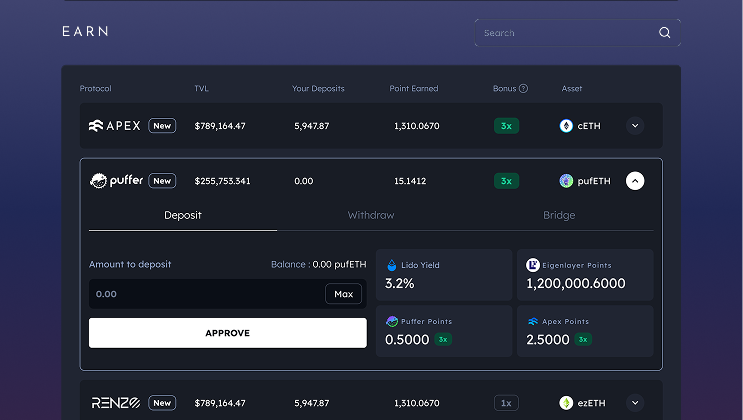Expand the APEX row with chevron
The height and width of the screenshot is (420, 743).
click(635, 126)
